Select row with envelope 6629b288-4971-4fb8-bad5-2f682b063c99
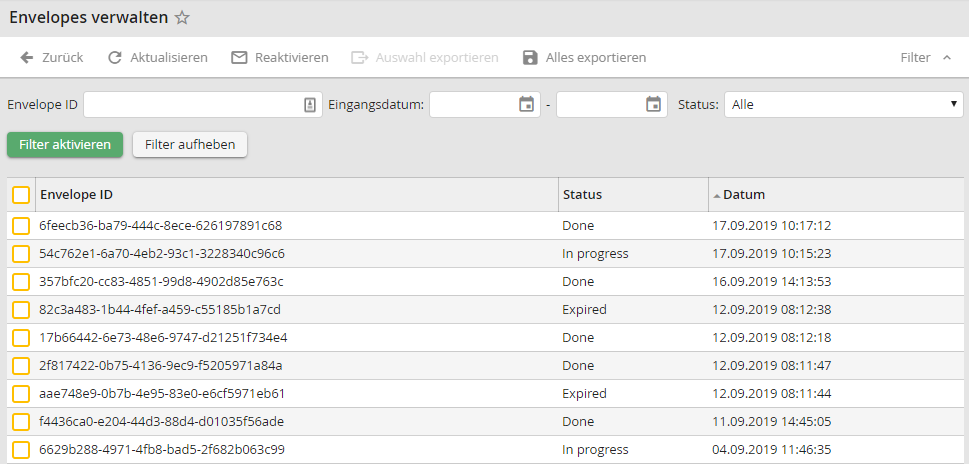 [x=21, y=450]
